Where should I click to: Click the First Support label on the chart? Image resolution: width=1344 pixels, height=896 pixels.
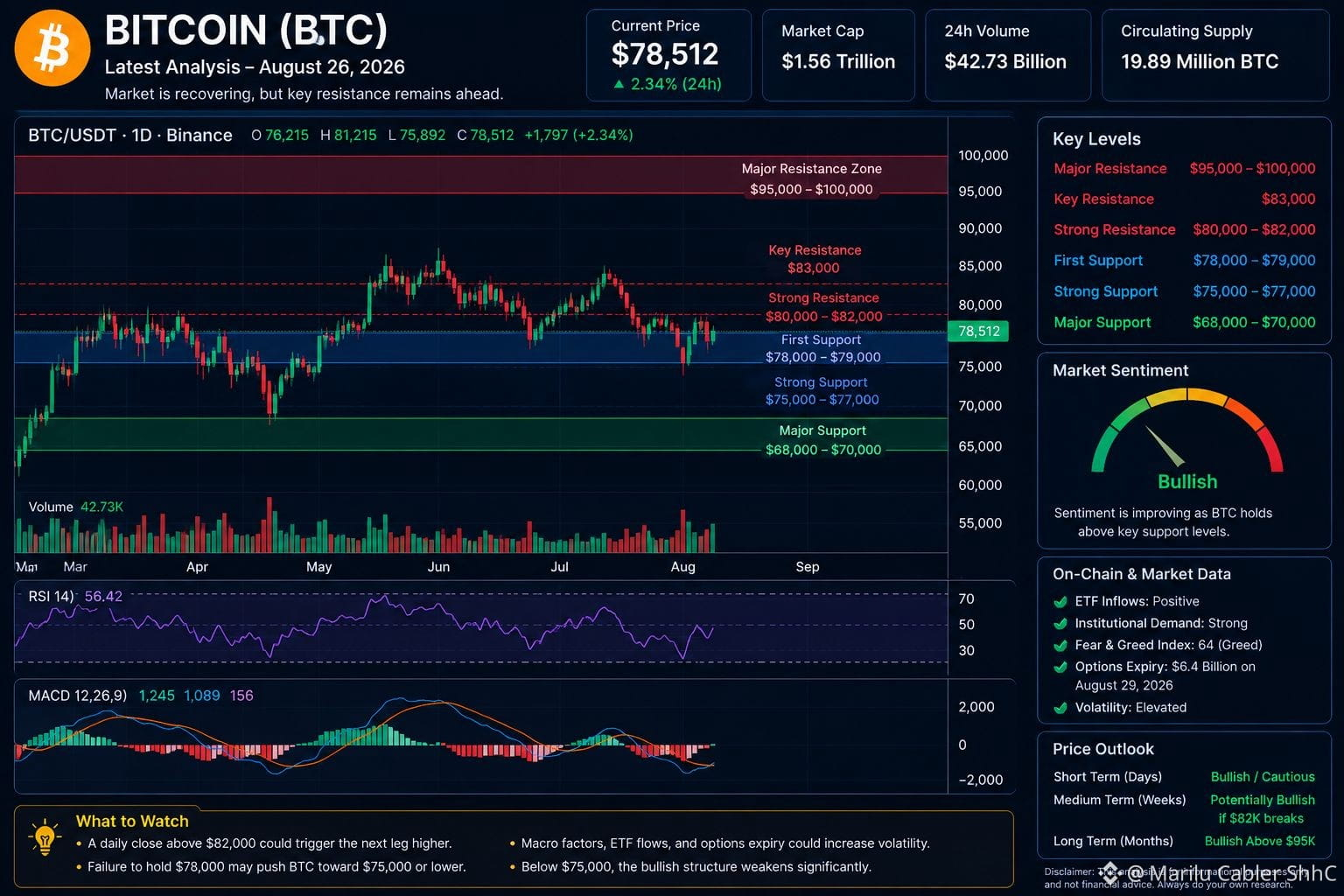click(x=821, y=339)
